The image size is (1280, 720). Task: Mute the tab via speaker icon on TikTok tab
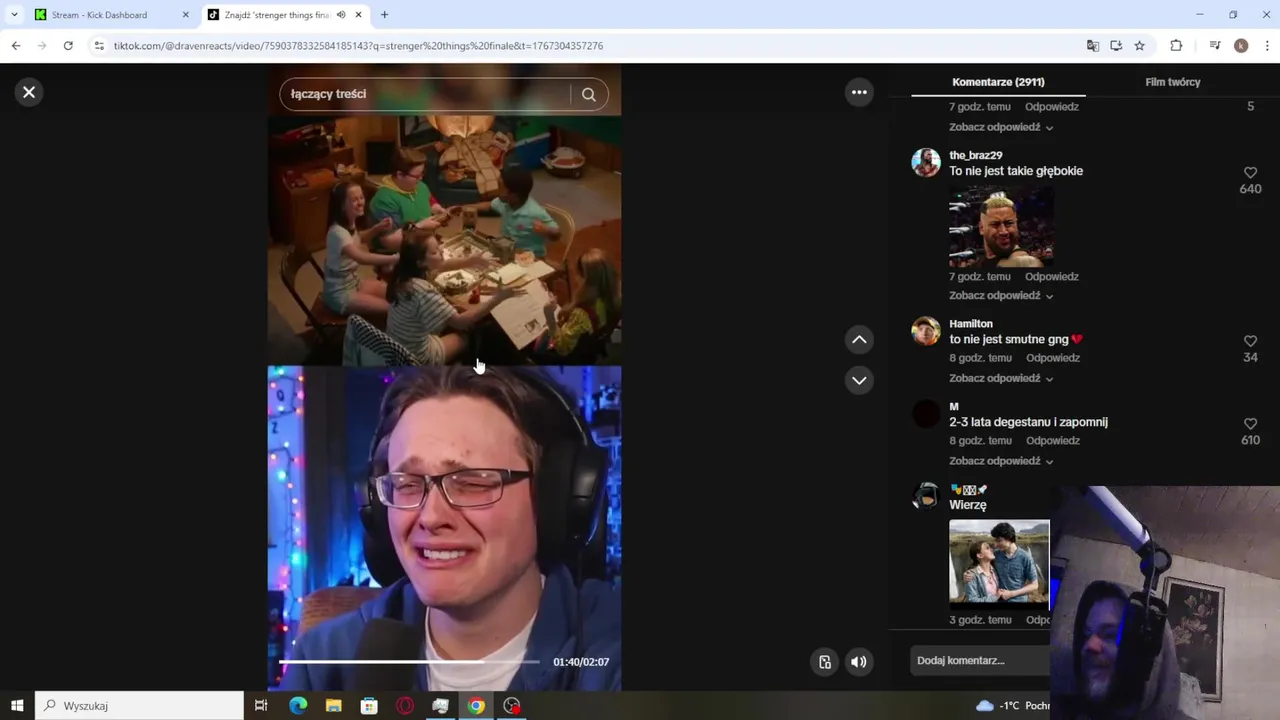click(x=341, y=15)
